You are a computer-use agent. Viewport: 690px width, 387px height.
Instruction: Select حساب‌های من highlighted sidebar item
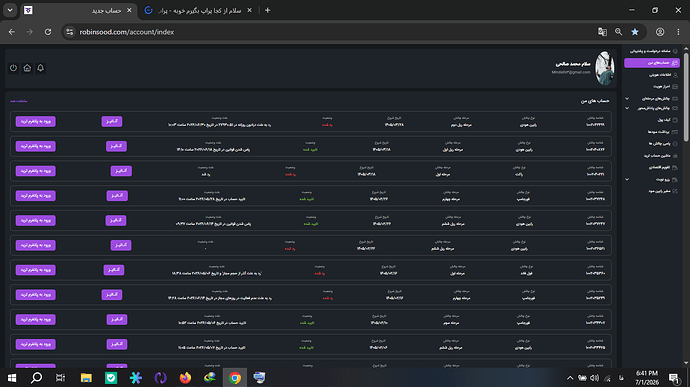tap(652, 63)
